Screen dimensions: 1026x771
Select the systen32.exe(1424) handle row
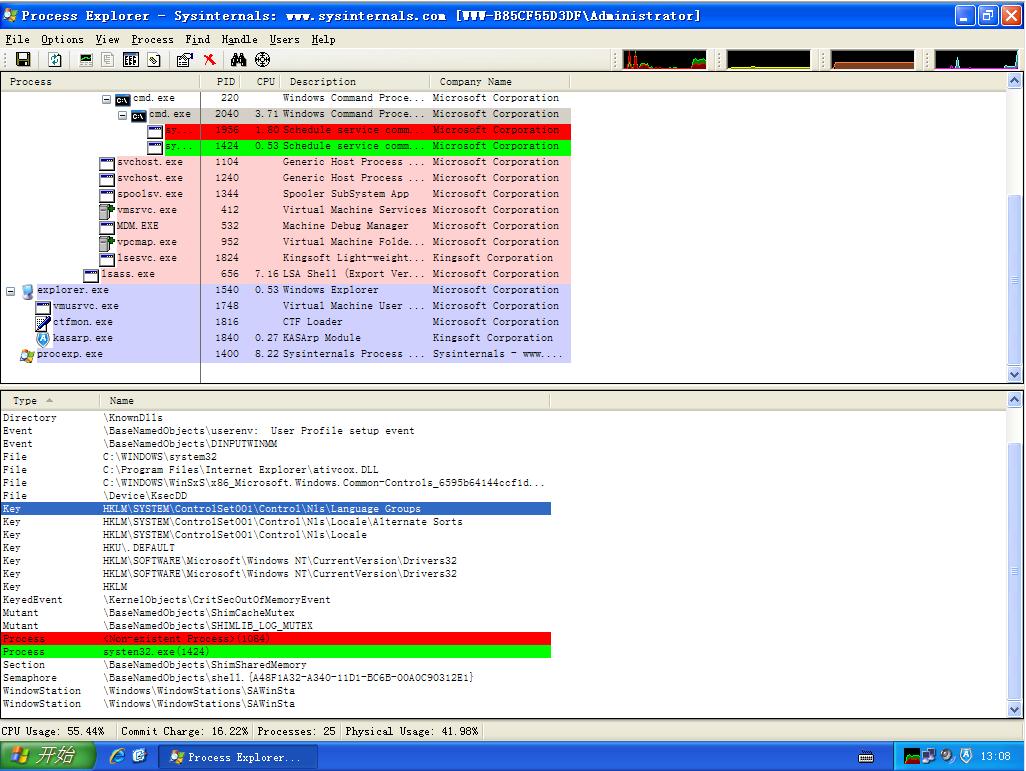click(275, 652)
